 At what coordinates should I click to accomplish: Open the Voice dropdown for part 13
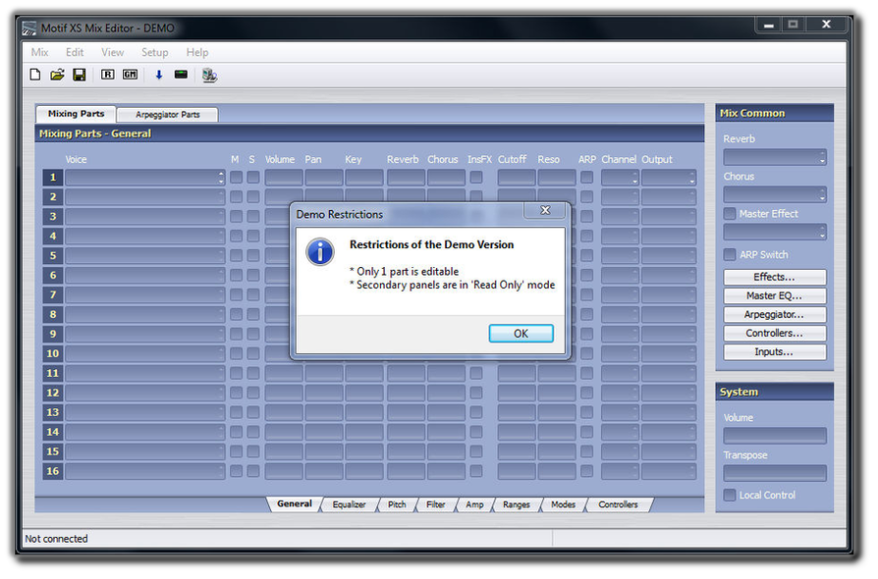[x=145, y=413]
